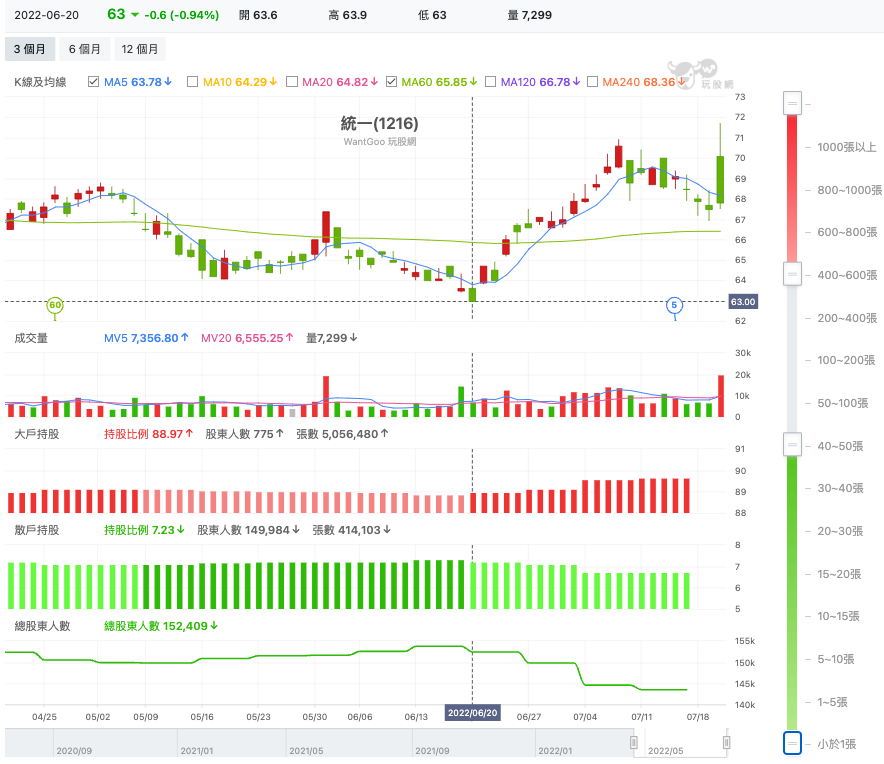Click the top red range slider handle
This screenshot has width=884, height=764.
coord(792,103)
